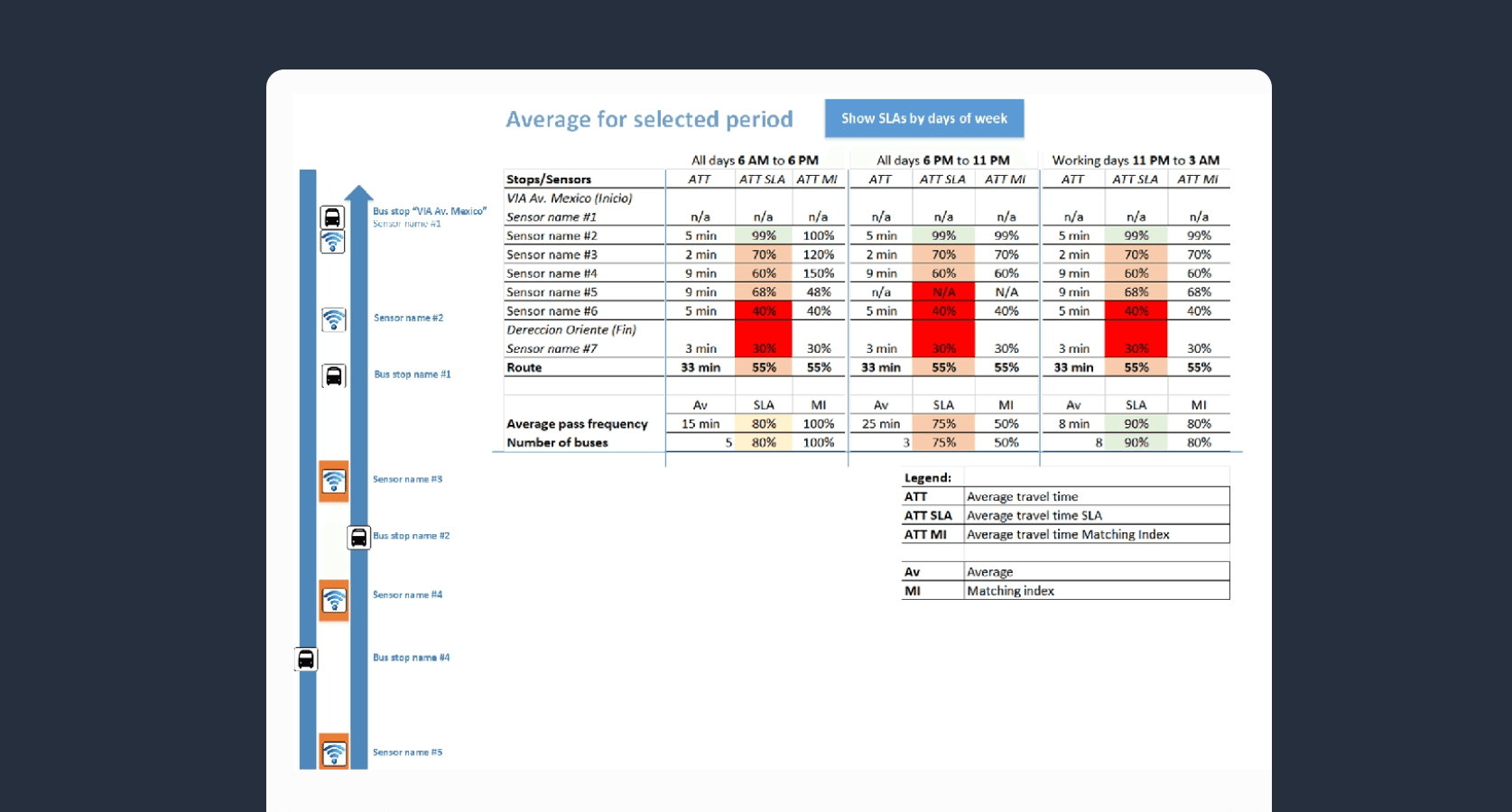The width and height of the screenshot is (1512, 812).
Task: Select the "15 min" pass frequency value
Action: point(700,424)
